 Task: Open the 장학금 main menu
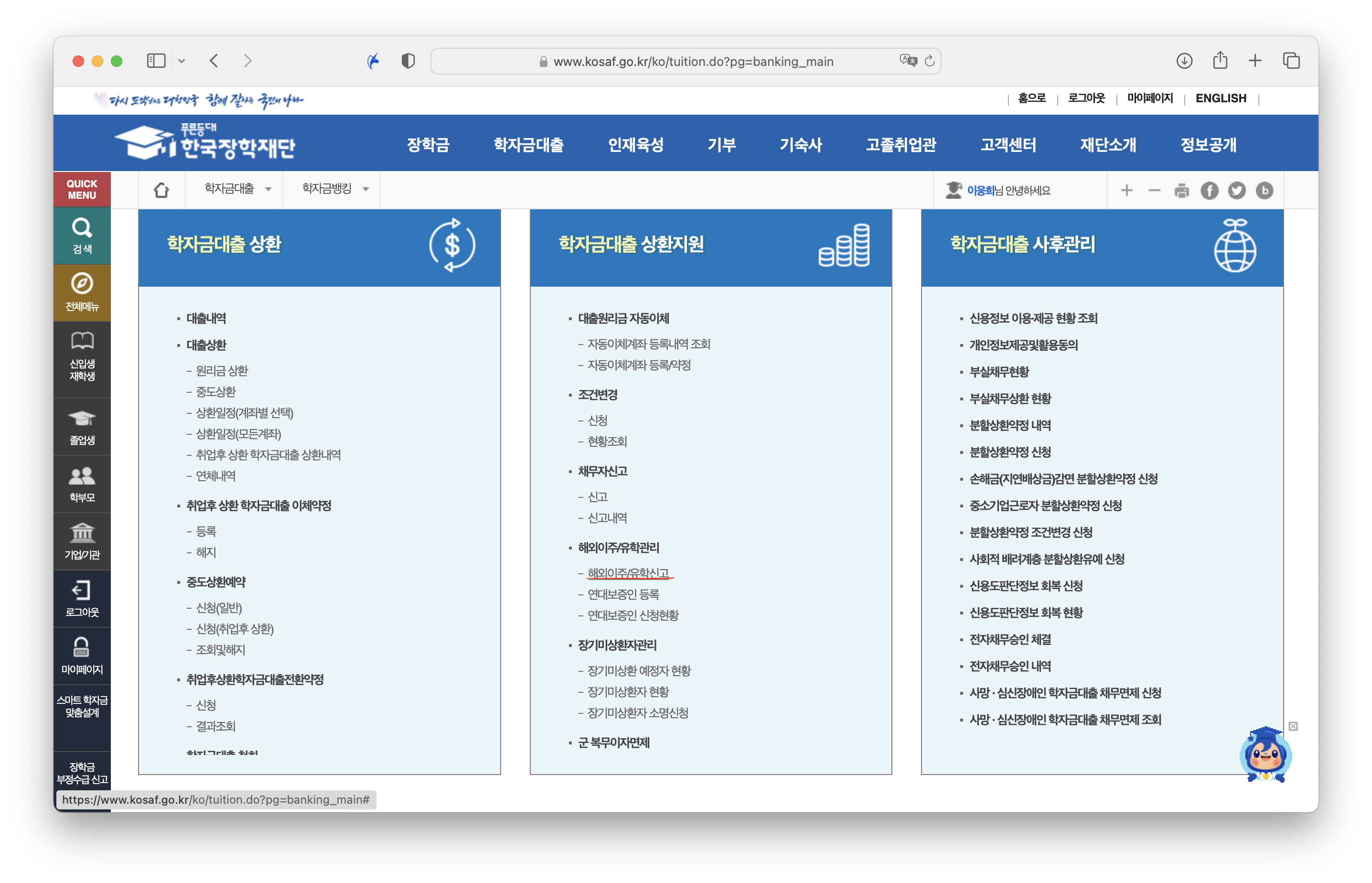coord(428,144)
